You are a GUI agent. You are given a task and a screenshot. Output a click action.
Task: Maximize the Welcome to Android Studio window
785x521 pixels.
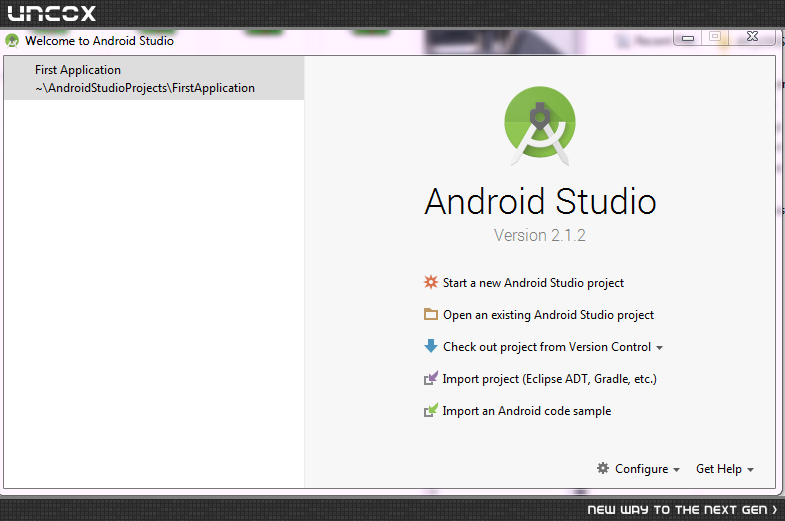tap(715, 37)
